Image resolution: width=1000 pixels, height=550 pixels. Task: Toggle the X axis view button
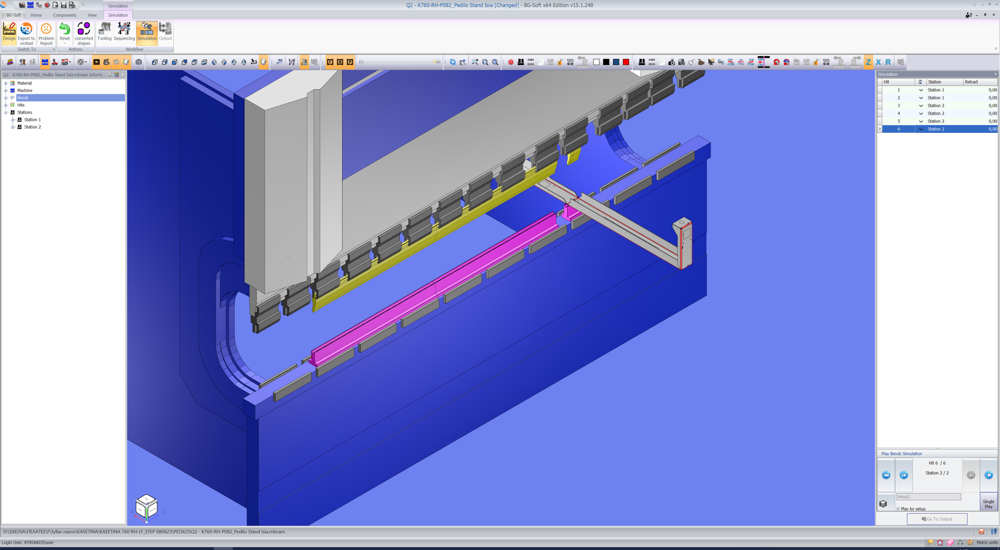[x=878, y=62]
